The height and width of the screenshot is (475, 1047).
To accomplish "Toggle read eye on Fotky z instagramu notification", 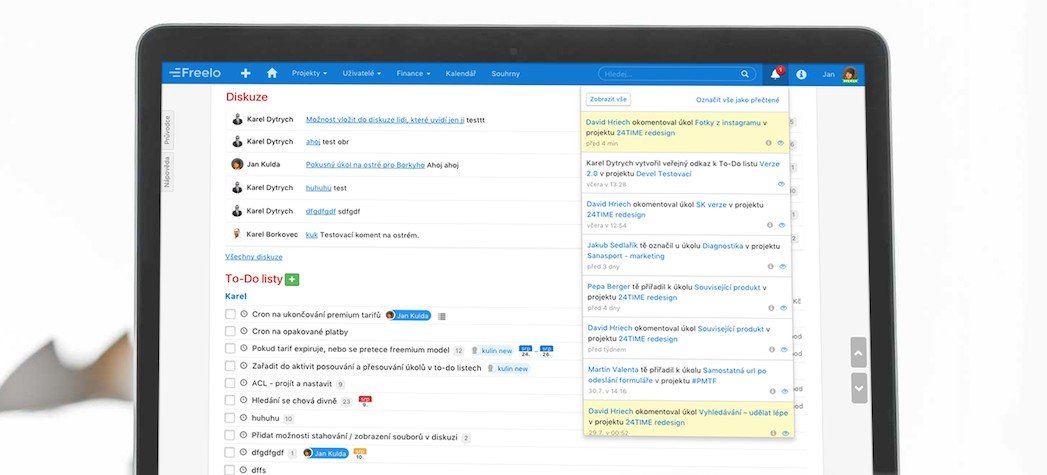I will [x=780, y=142].
